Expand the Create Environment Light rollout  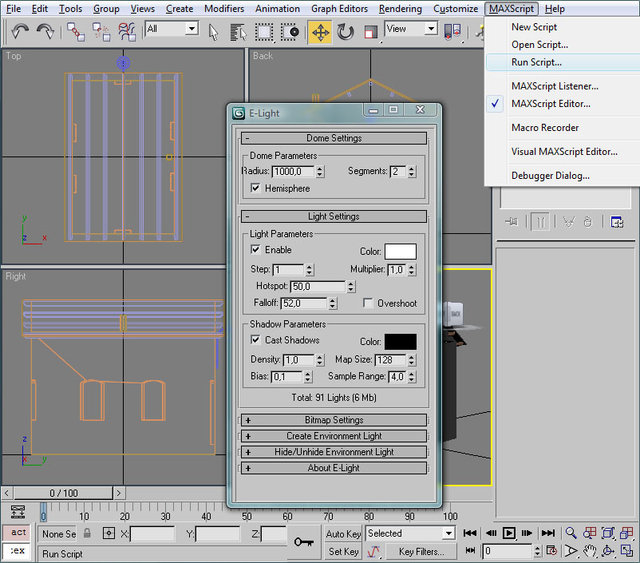pyautogui.click(x=334, y=436)
